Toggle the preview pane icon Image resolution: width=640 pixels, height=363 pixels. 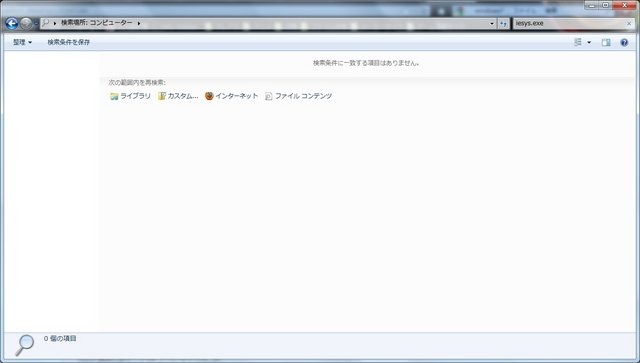(606, 42)
